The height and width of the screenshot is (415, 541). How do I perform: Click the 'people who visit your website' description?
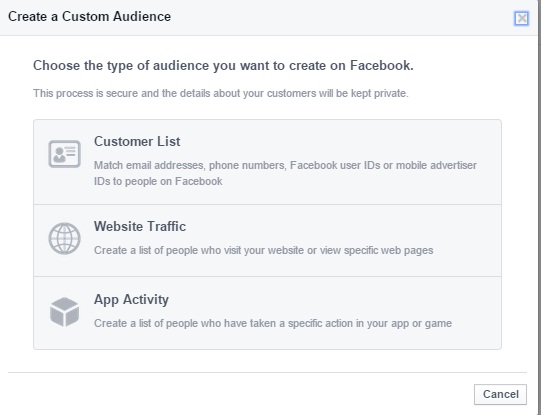click(x=264, y=250)
